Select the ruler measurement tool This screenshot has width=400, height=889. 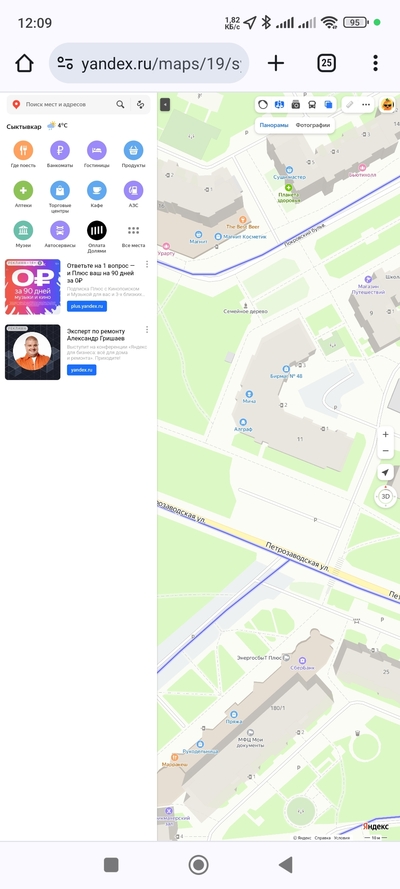coord(350,104)
